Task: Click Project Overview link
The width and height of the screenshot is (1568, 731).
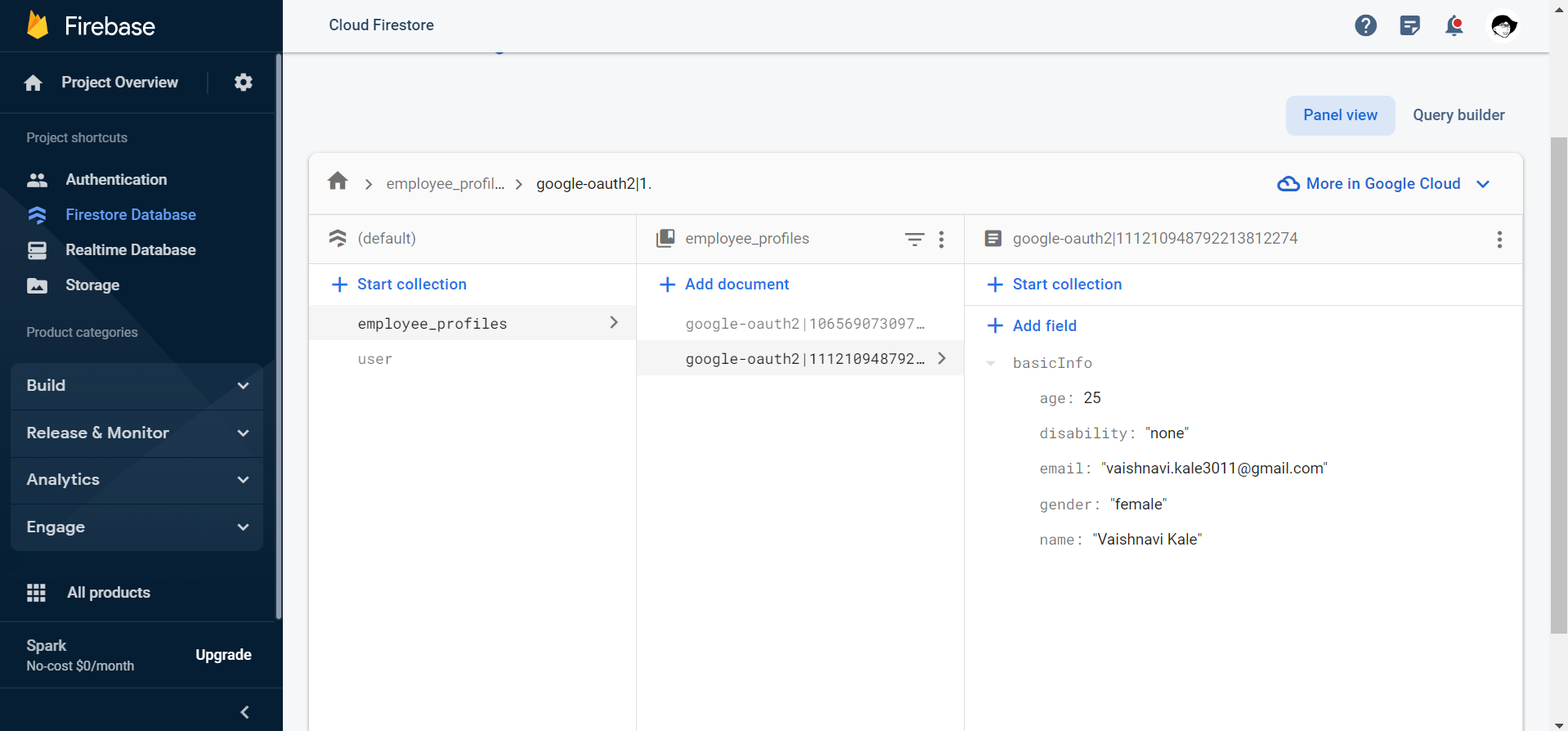Action: (x=119, y=83)
